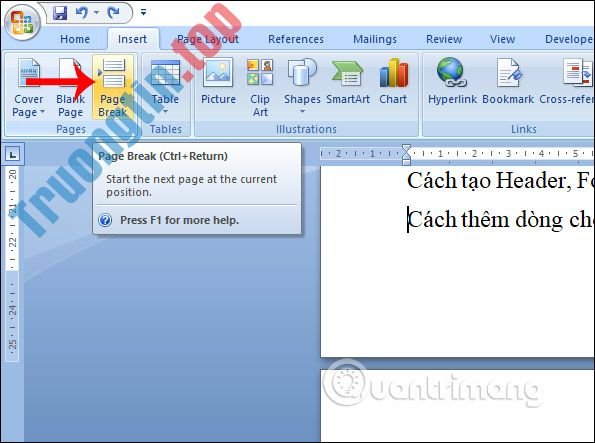Screen dimensions: 595x443
Task: Click the tab stop selector on ruler
Action: [x=13, y=154]
